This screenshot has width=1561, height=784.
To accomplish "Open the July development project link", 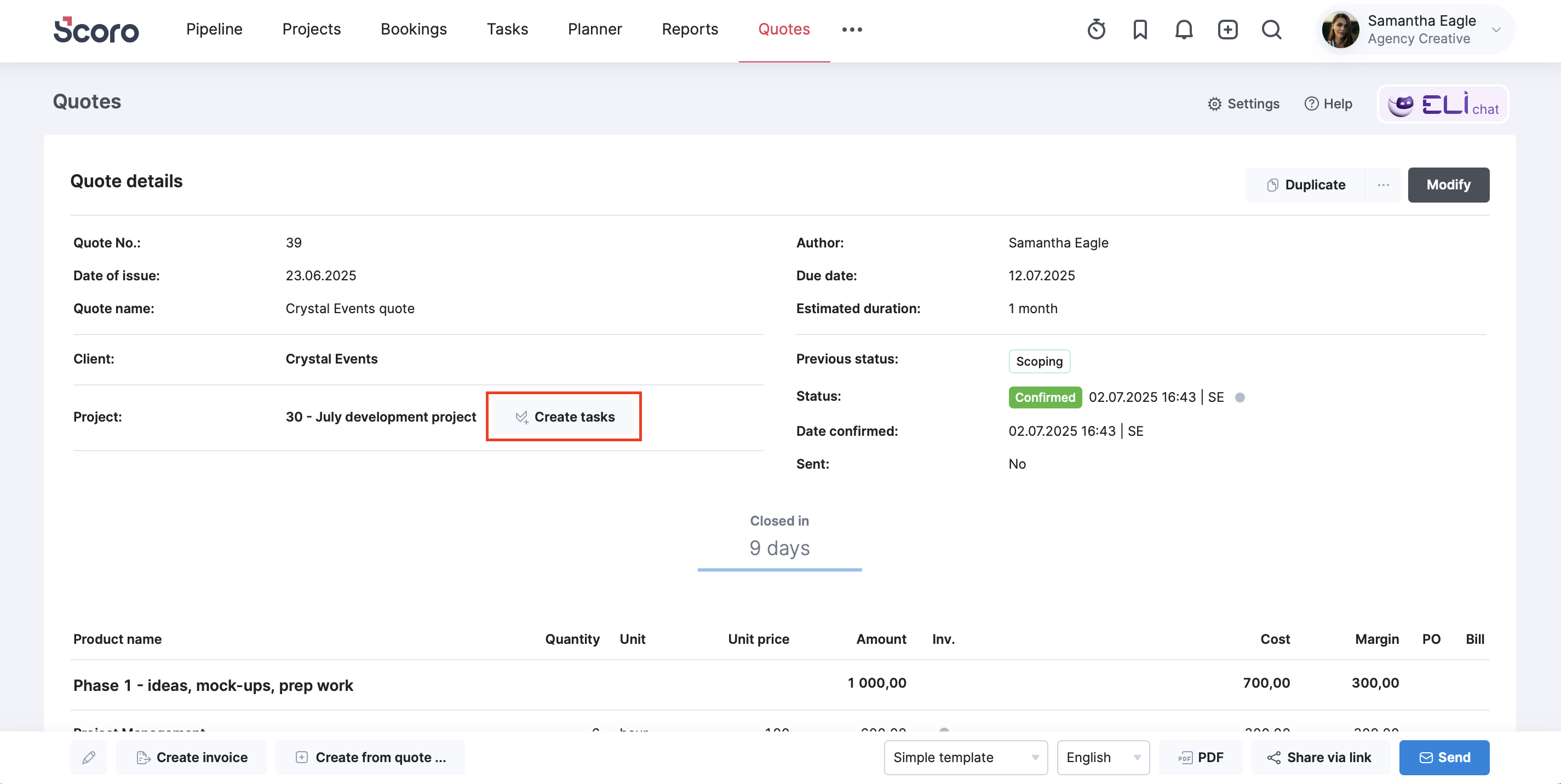I will click(381, 417).
